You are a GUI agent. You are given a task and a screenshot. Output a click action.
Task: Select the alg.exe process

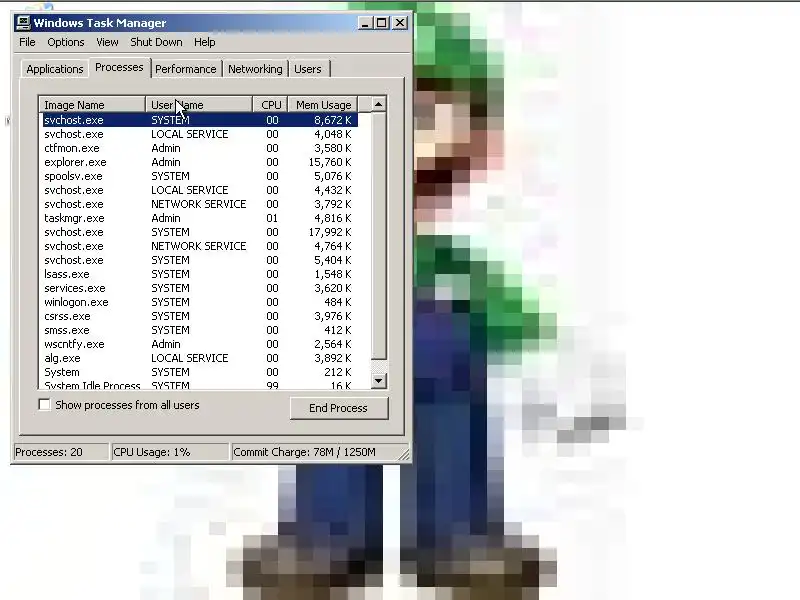[x=200, y=358]
